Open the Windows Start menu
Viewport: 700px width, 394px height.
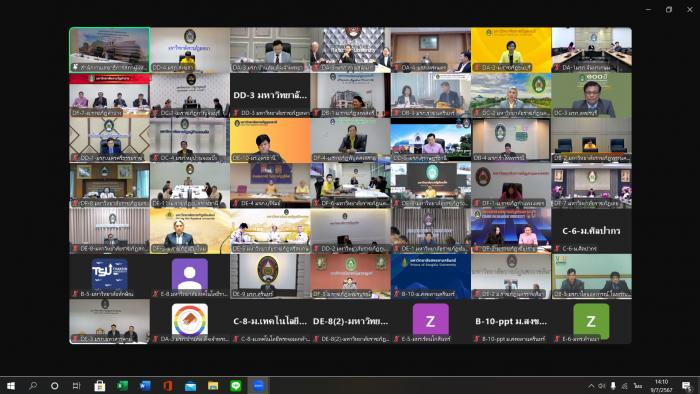[x=11, y=386]
